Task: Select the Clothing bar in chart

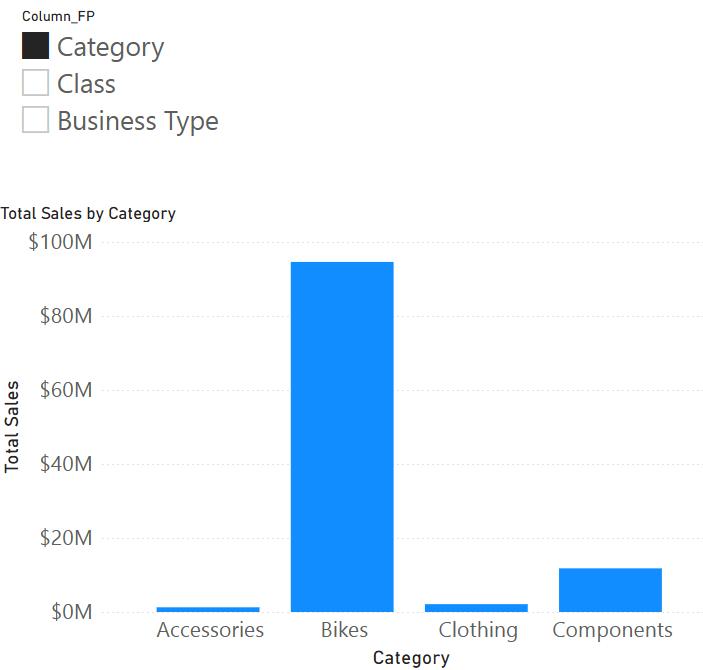Action: coord(476,608)
